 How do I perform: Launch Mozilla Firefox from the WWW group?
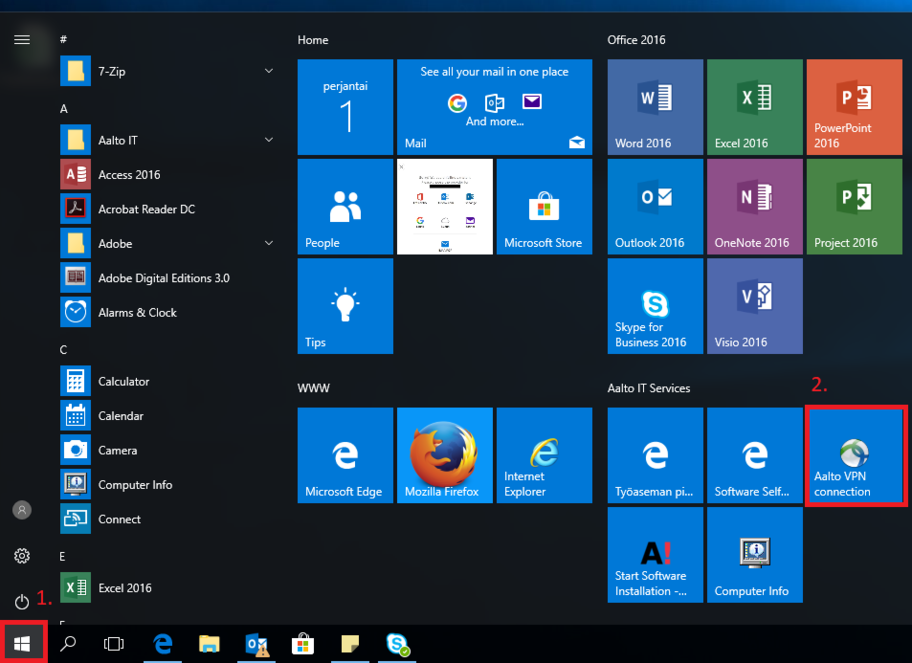coord(444,455)
